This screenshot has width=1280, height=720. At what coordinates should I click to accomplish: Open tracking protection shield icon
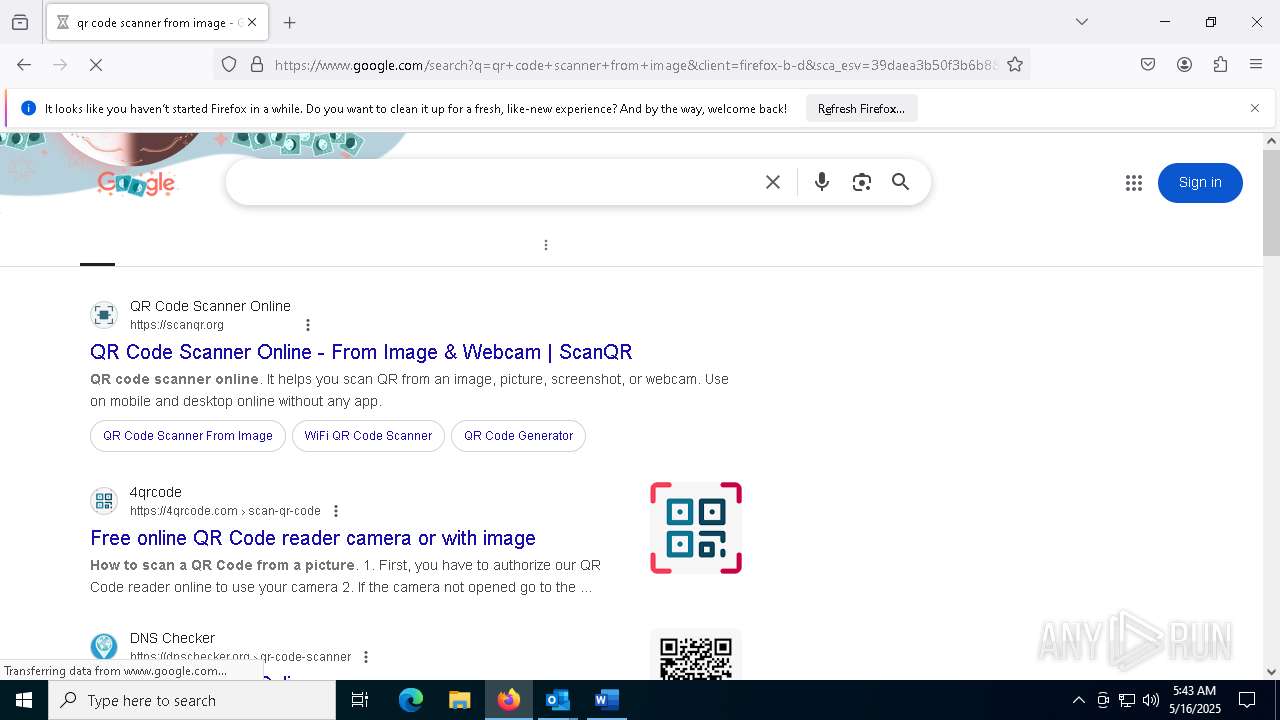pyautogui.click(x=229, y=65)
